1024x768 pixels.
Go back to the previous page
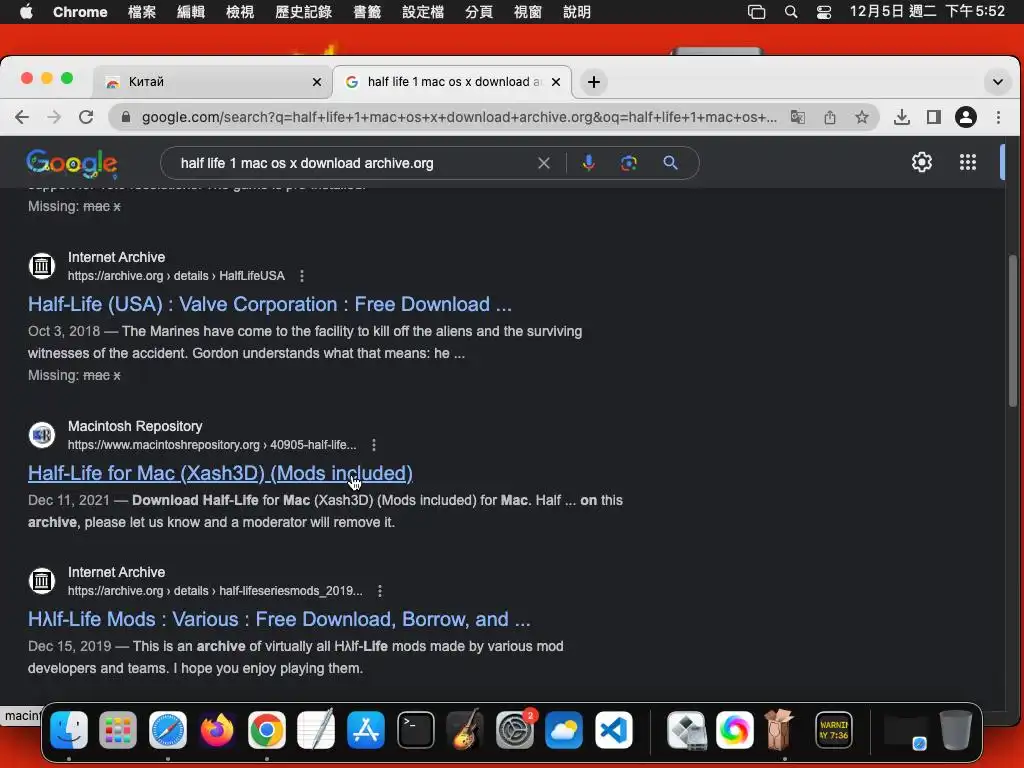[22, 117]
